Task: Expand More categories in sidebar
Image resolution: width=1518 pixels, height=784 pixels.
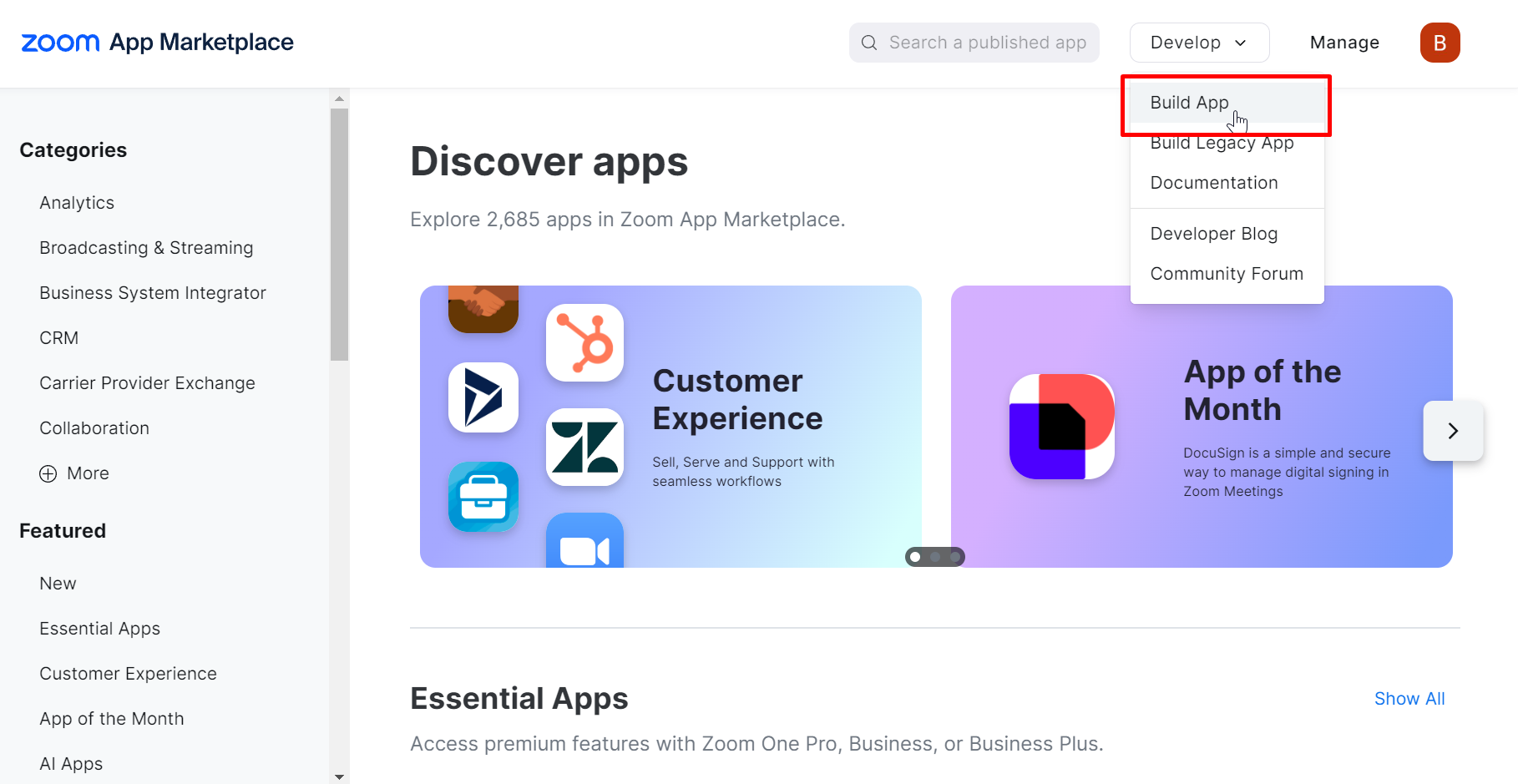Action: [75, 473]
